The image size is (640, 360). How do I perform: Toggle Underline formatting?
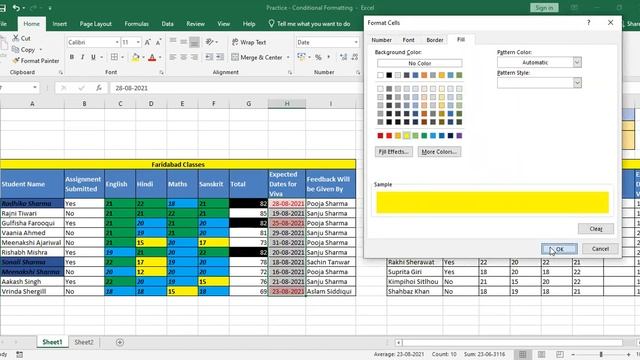[x=93, y=57]
